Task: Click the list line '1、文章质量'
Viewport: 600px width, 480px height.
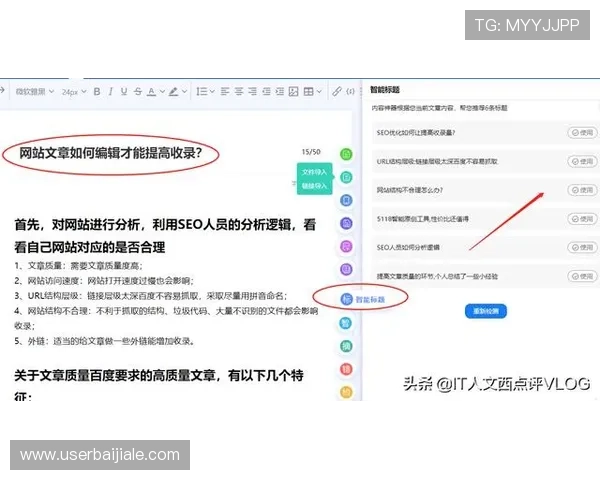Action: click(78, 266)
